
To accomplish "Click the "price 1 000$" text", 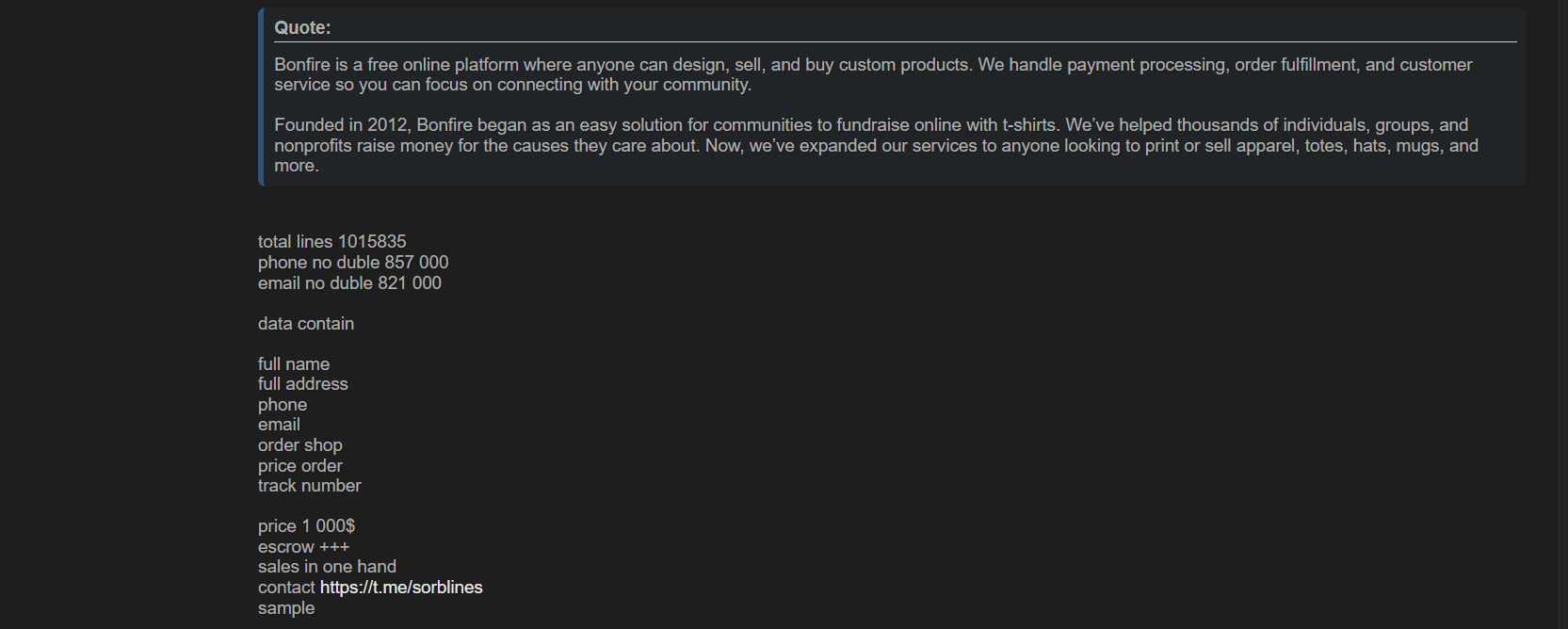I will pyautogui.click(x=306, y=526).
